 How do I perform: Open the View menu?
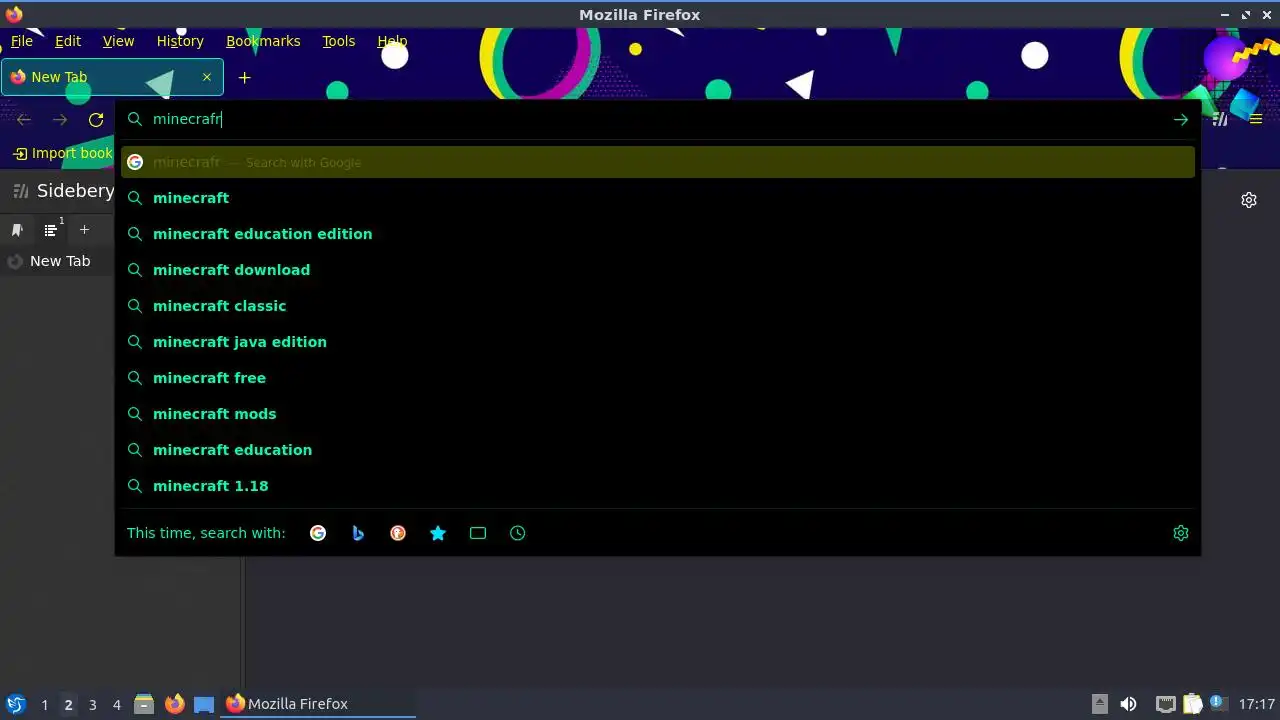click(118, 41)
